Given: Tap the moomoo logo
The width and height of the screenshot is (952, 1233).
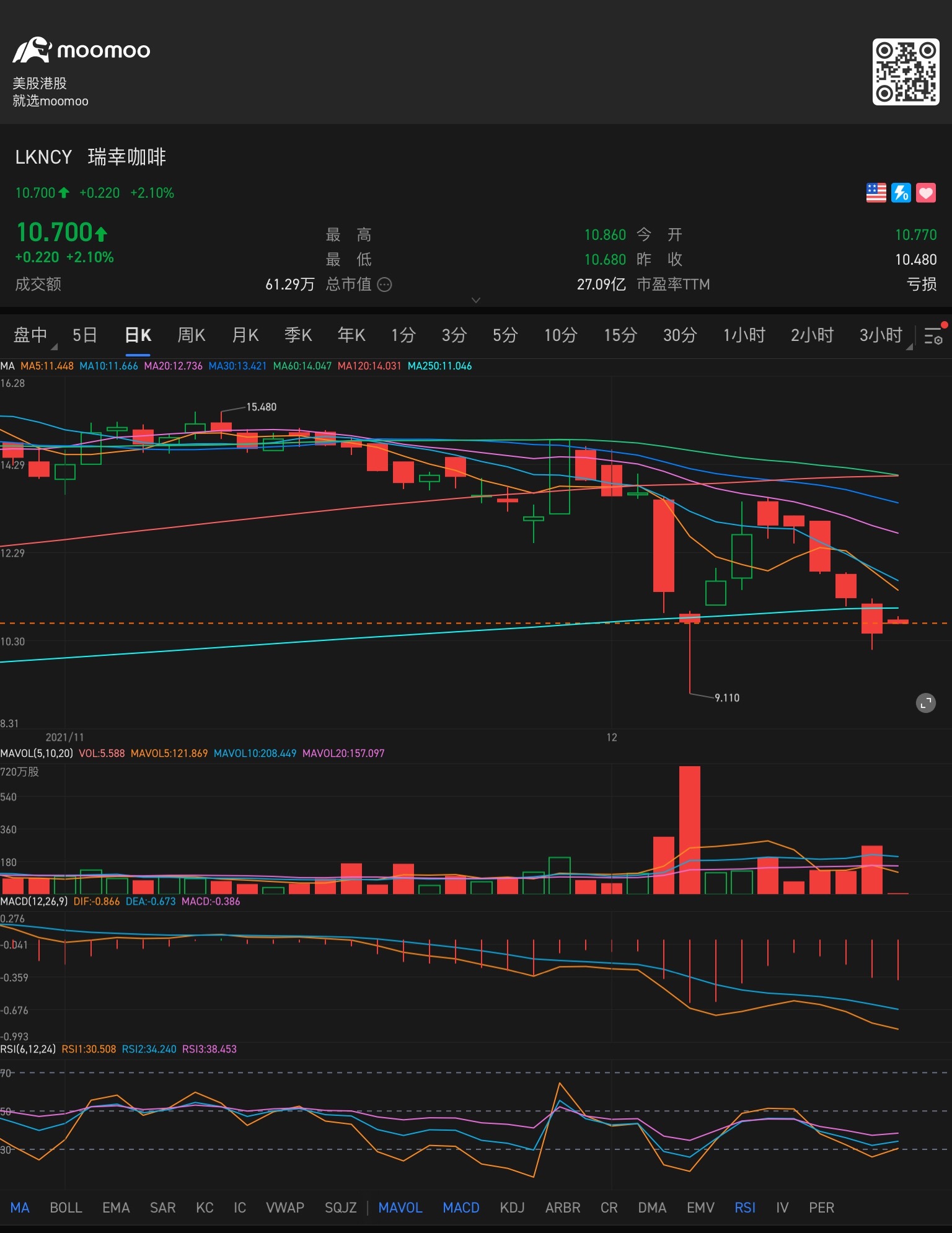Looking at the screenshot, I should coord(81,50).
